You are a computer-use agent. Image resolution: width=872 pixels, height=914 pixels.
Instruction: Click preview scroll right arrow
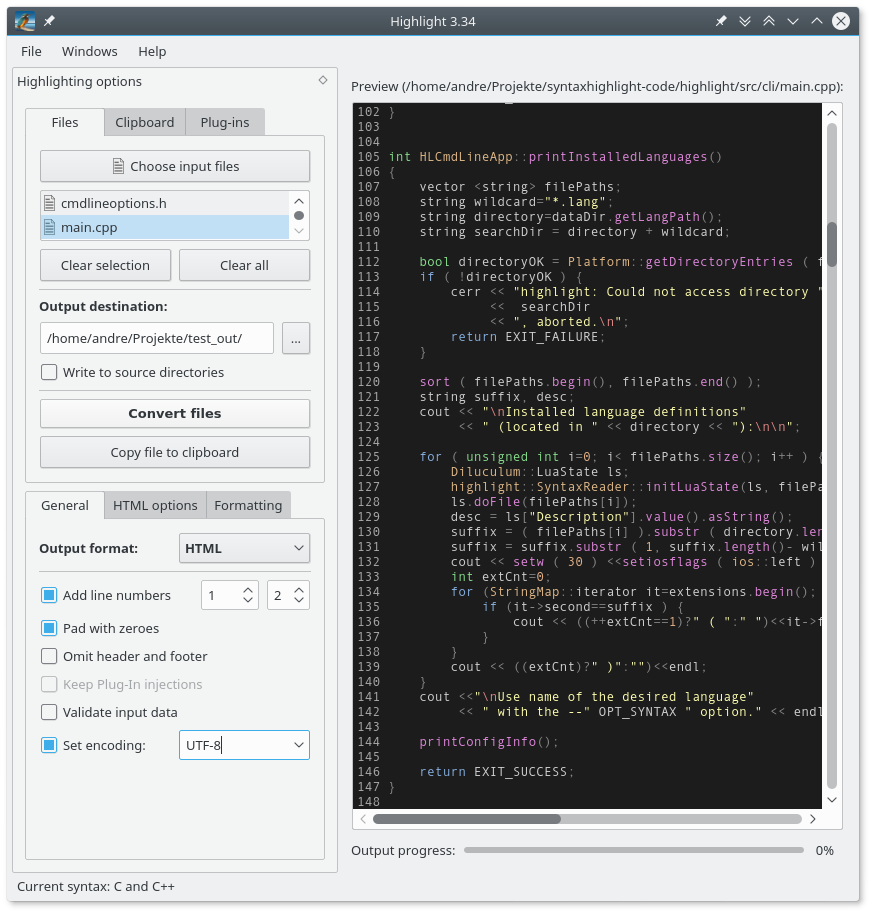point(813,819)
